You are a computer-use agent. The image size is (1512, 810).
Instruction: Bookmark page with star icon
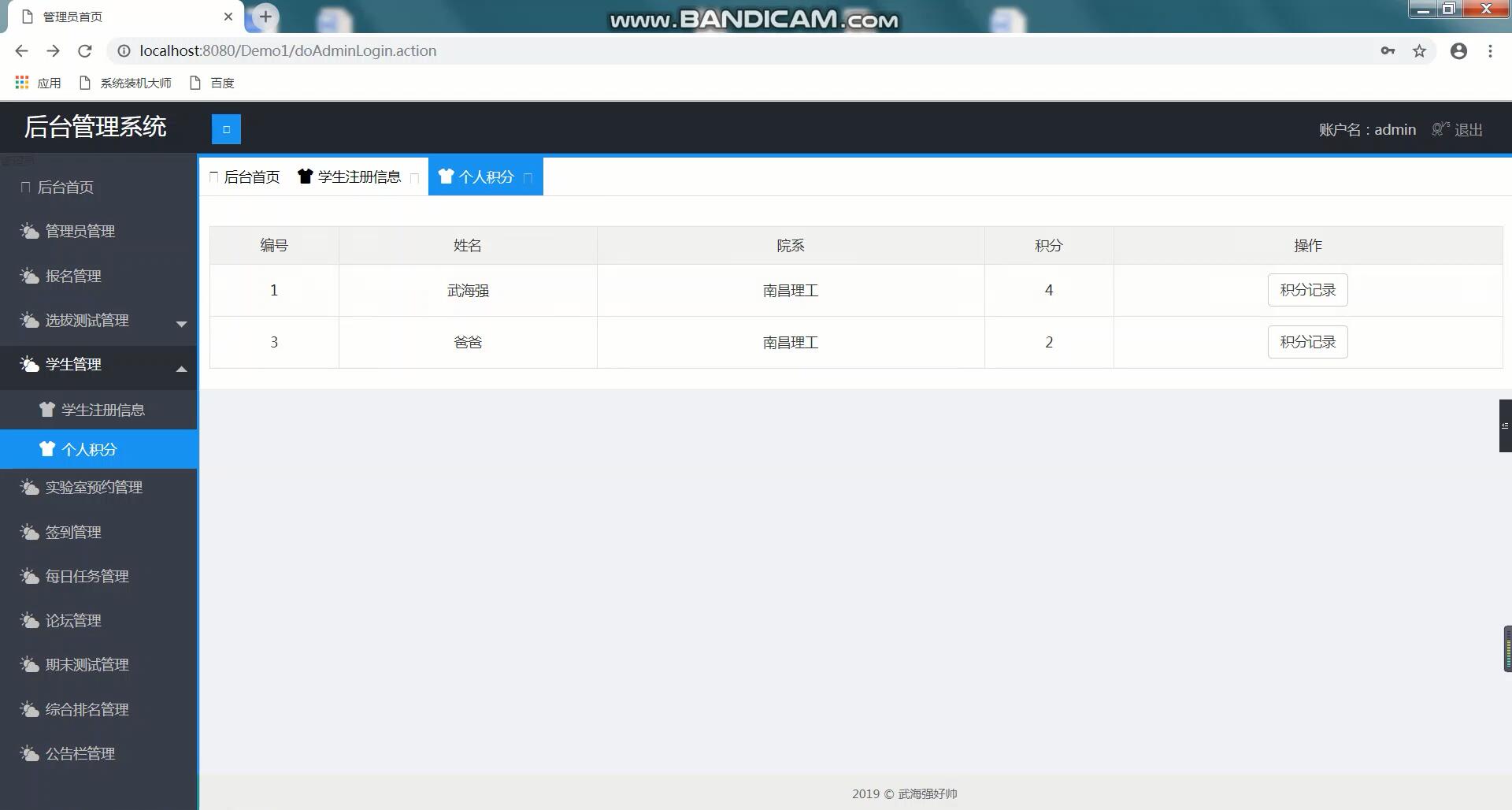[x=1419, y=51]
